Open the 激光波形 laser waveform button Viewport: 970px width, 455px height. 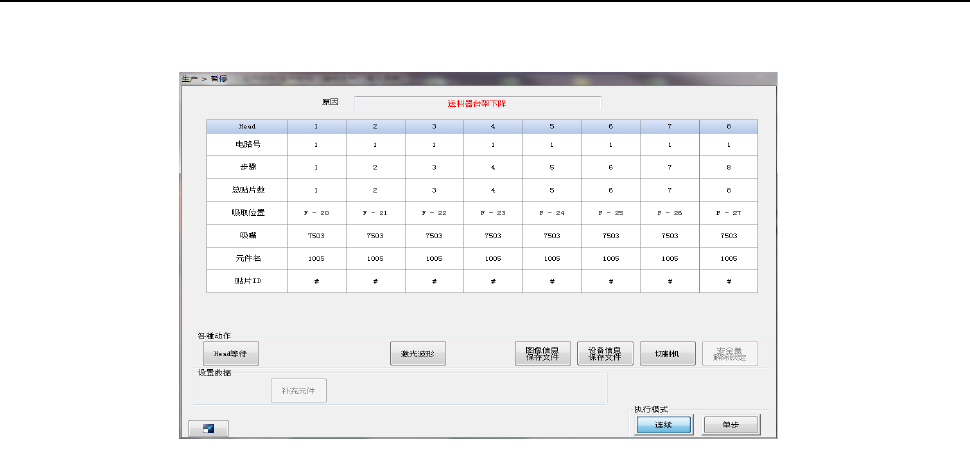click(418, 354)
